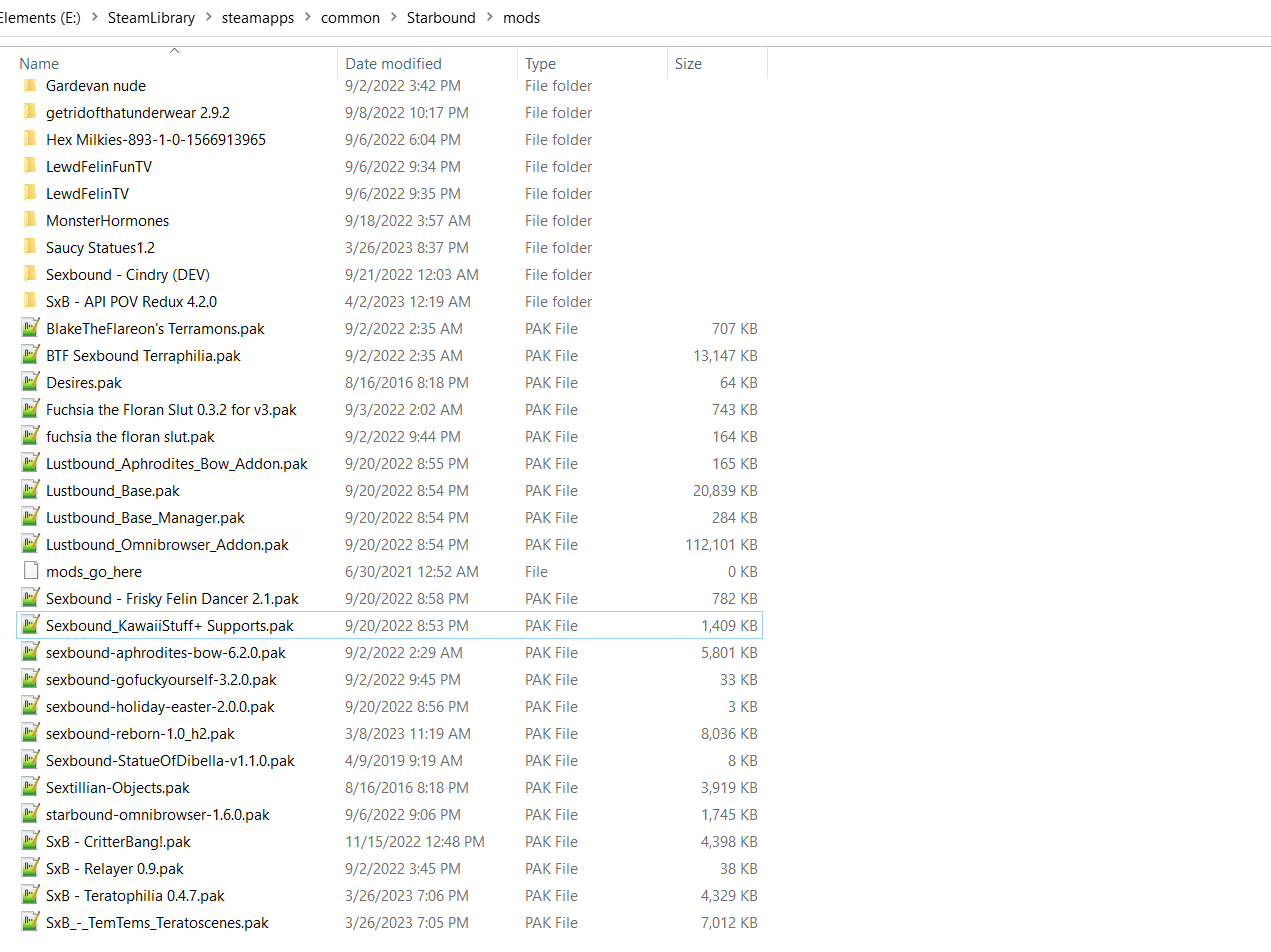Sort by the Type column header

tap(540, 63)
